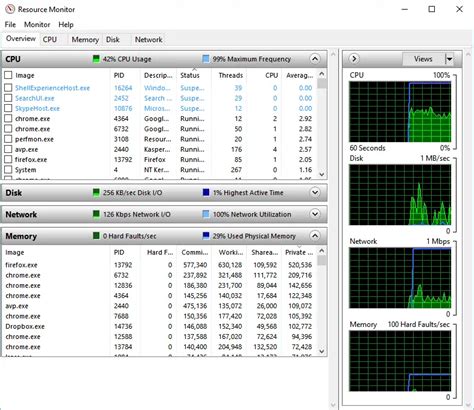
Task: Click the Resource Monitor app icon in title bar
Action: click(x=10, y=9)
